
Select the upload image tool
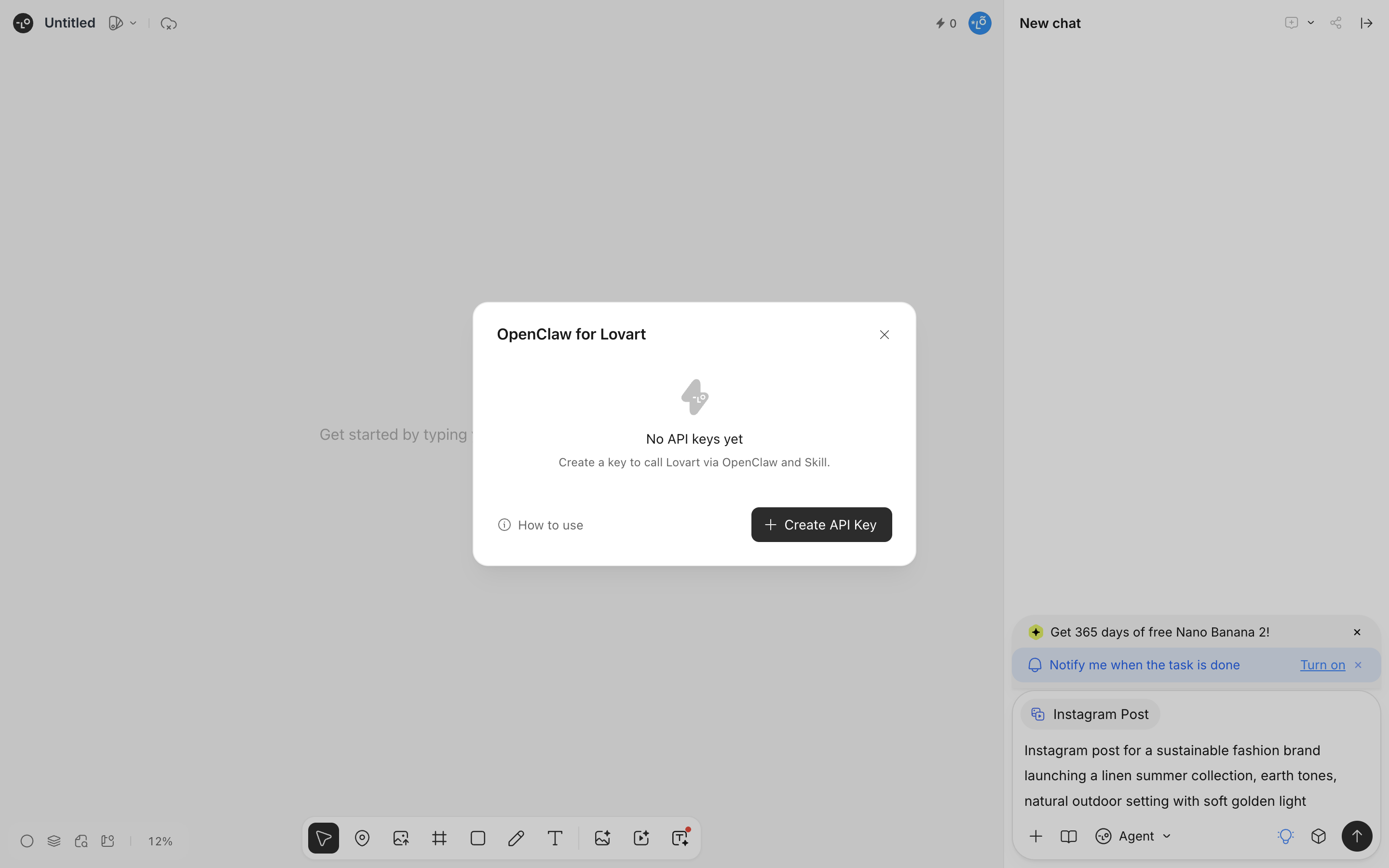[x=401, y=838]
